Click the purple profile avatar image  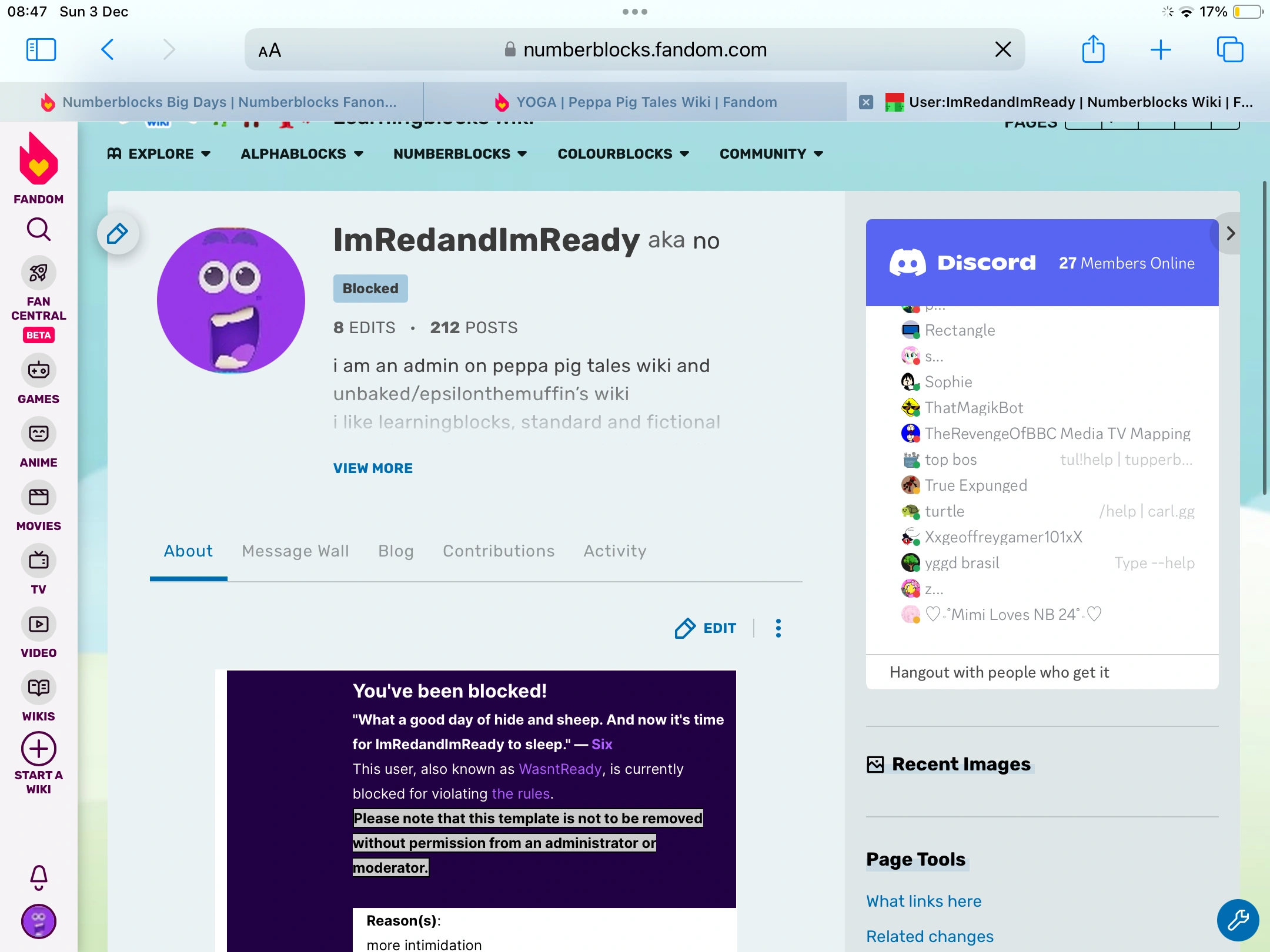coord(231,300)
